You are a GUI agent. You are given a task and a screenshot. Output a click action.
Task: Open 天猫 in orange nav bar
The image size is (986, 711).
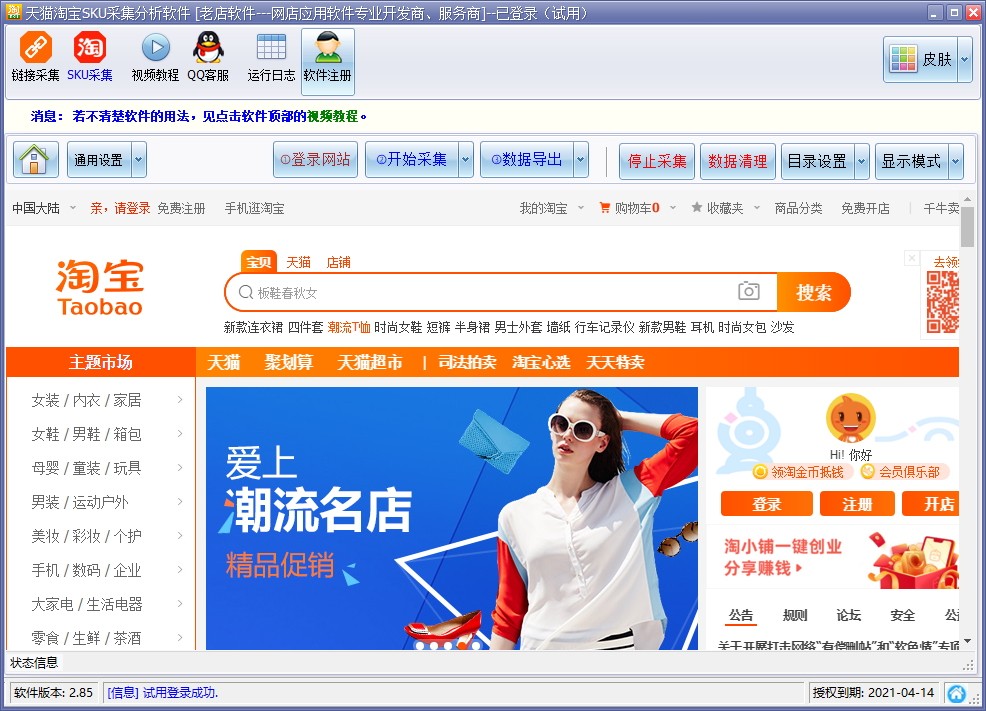click(224, 362)
